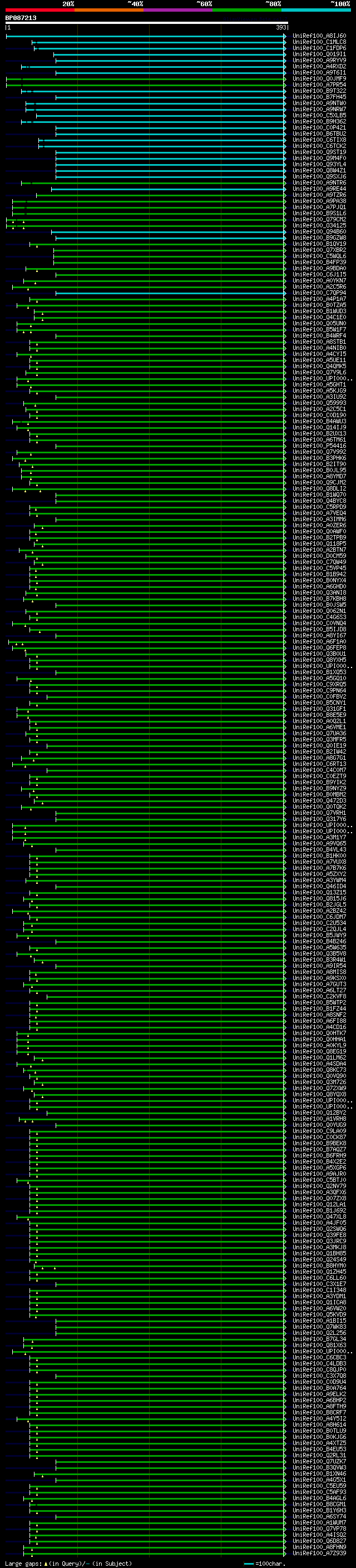
Task: Open hit UniRef100_A7PR54
Action: click(319, 85)
